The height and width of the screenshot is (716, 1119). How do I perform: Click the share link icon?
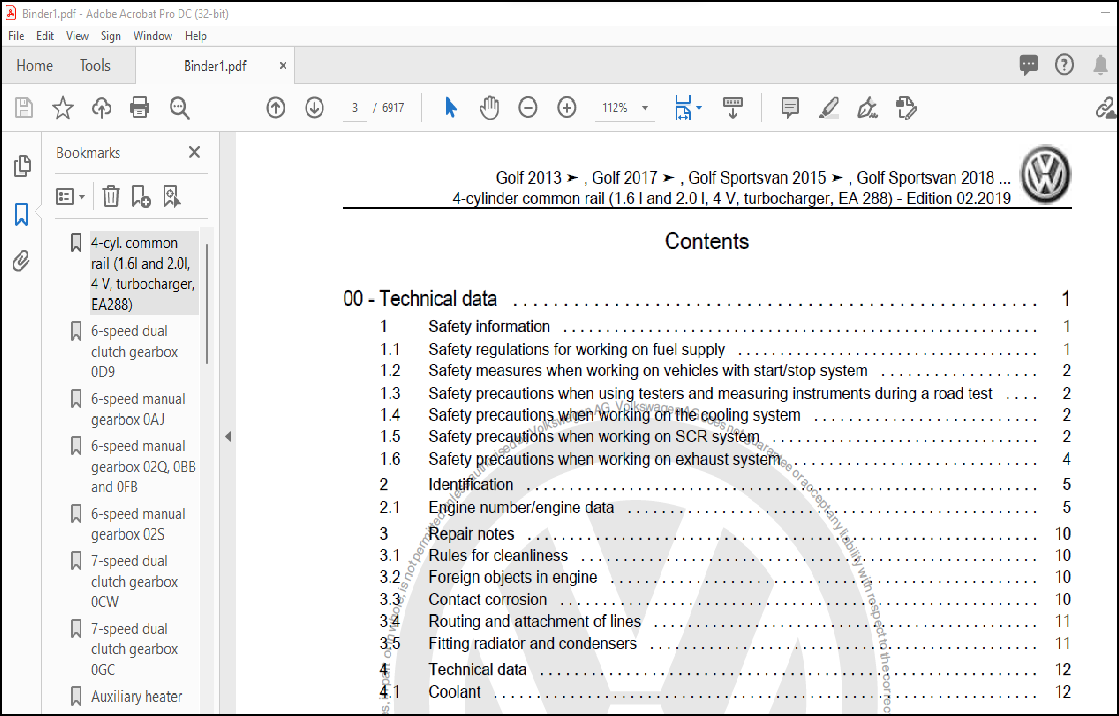coord(1106,108)
